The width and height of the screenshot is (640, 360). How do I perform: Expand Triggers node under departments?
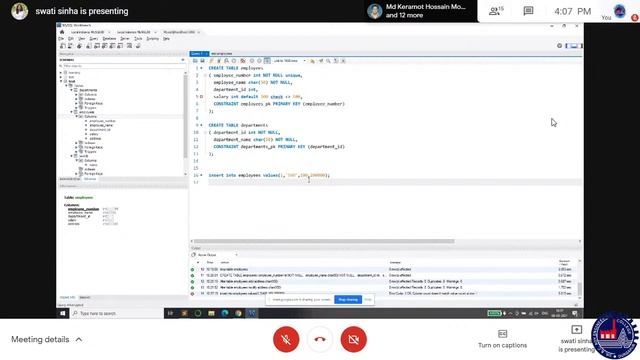(x=76, y=108)
